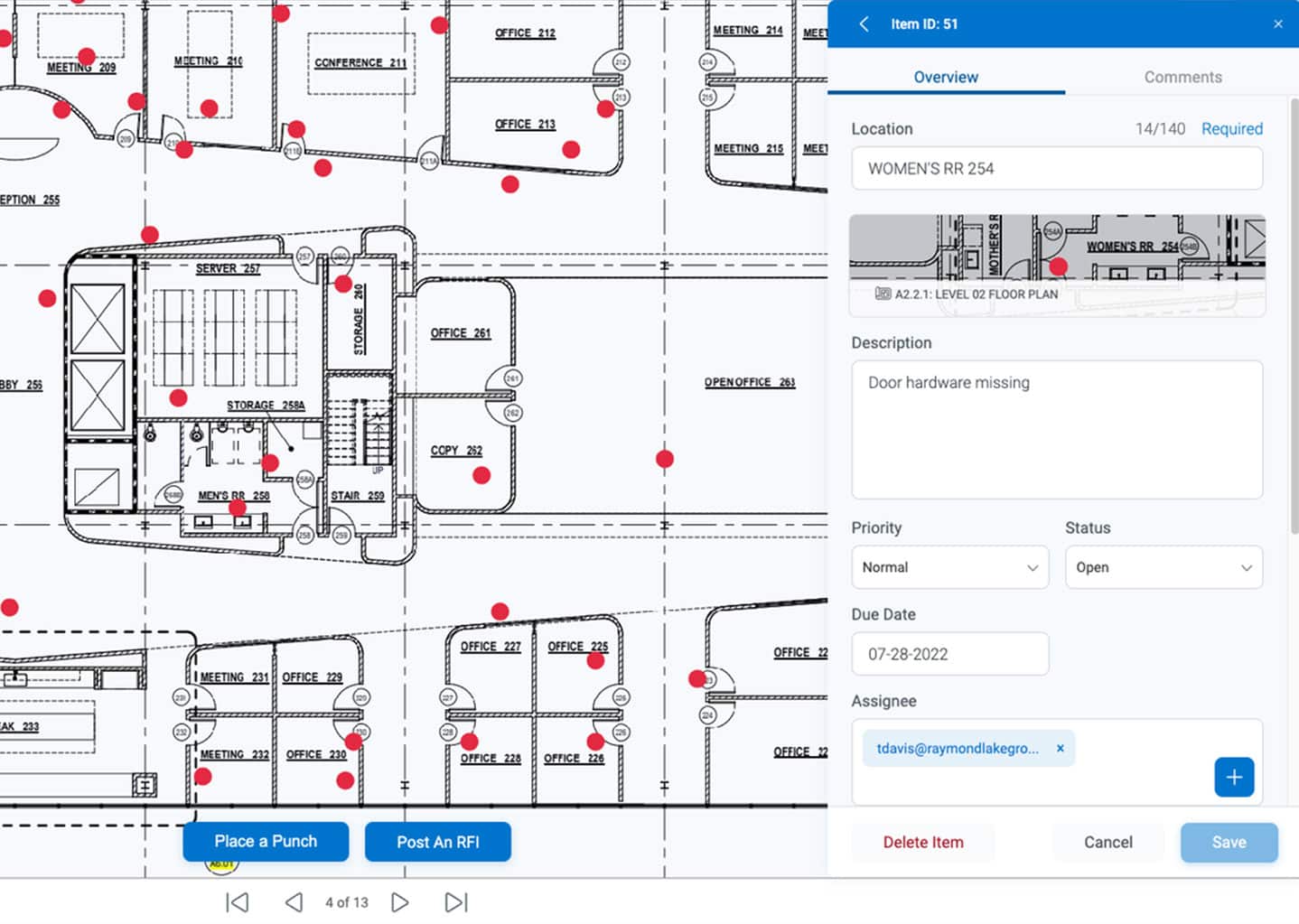Remove the tdavis assignee chip

pyautogui.click(x=1061, y=748)
